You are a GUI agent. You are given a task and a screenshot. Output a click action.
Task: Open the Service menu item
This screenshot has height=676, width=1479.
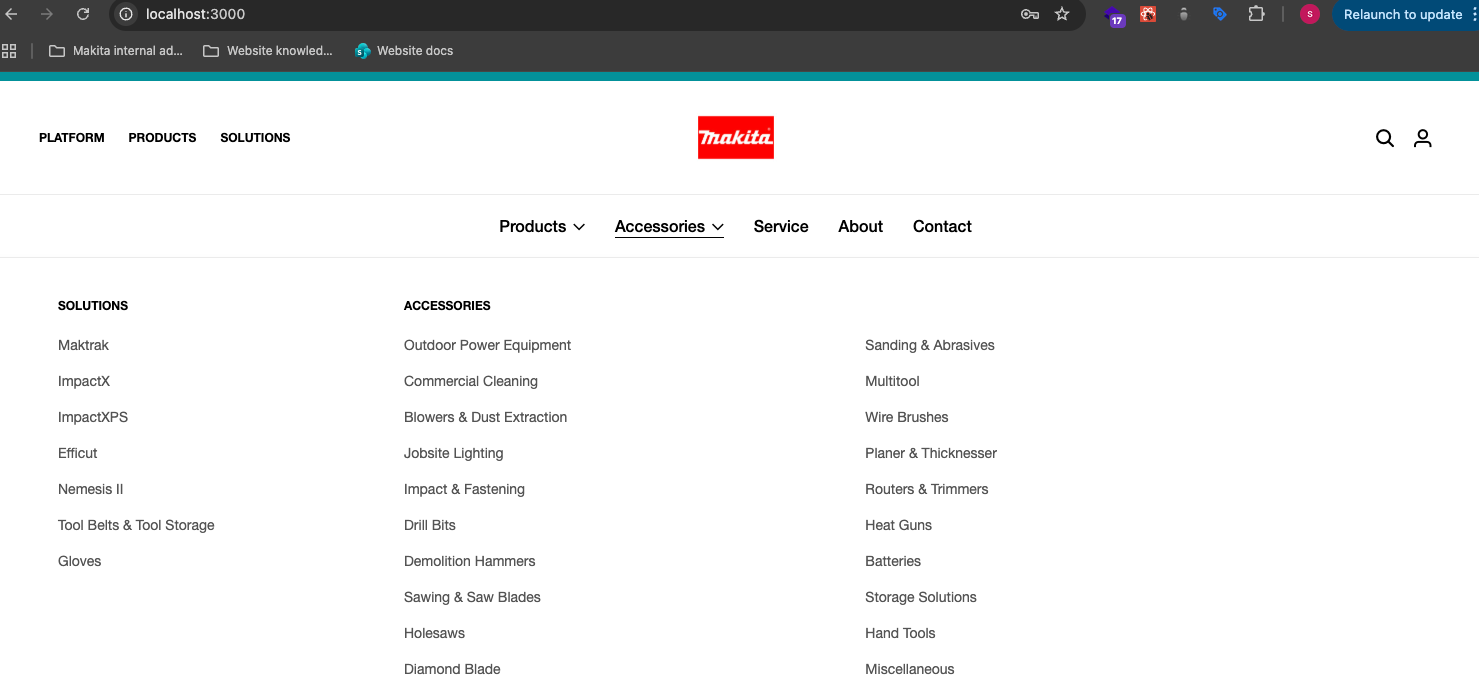click(x=781, y=226)
